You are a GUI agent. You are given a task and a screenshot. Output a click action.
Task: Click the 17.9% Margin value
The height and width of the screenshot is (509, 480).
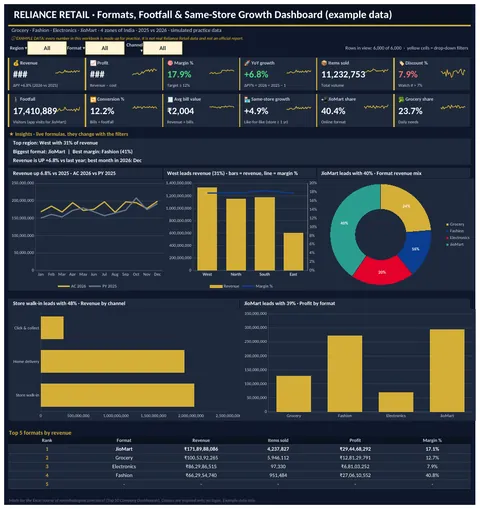[179, 74]
